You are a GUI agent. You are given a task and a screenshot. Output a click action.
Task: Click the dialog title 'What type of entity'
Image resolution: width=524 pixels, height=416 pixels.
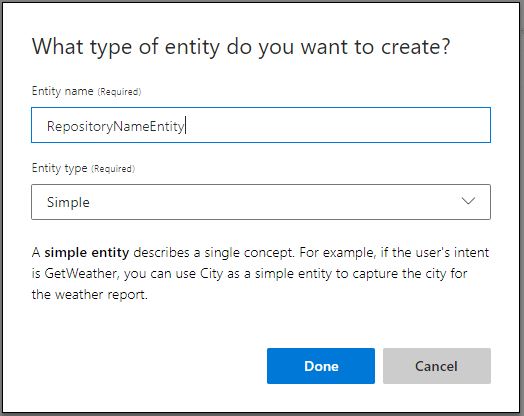click(126, 46)
